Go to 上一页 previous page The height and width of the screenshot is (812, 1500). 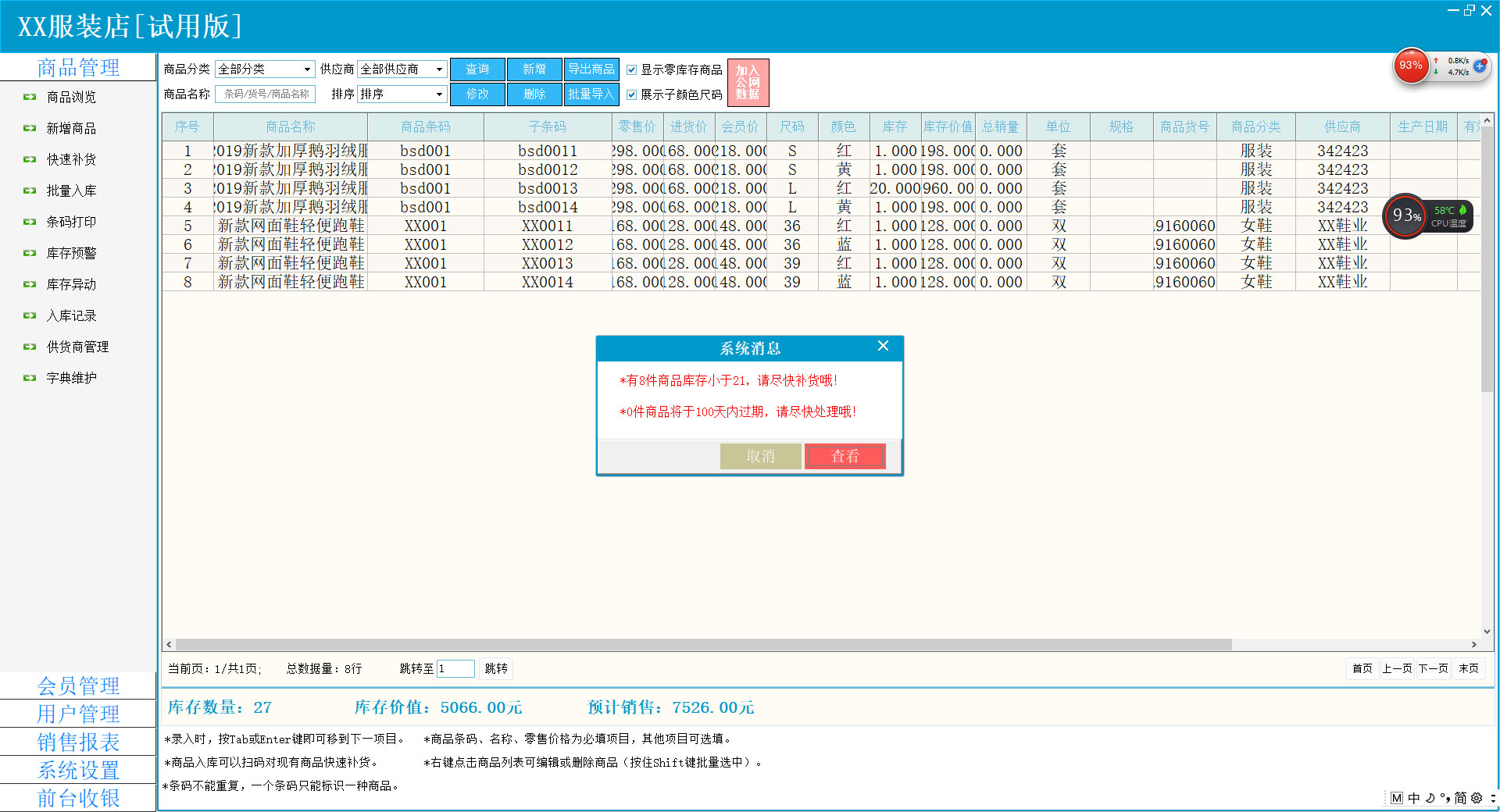coord(1397,668)
